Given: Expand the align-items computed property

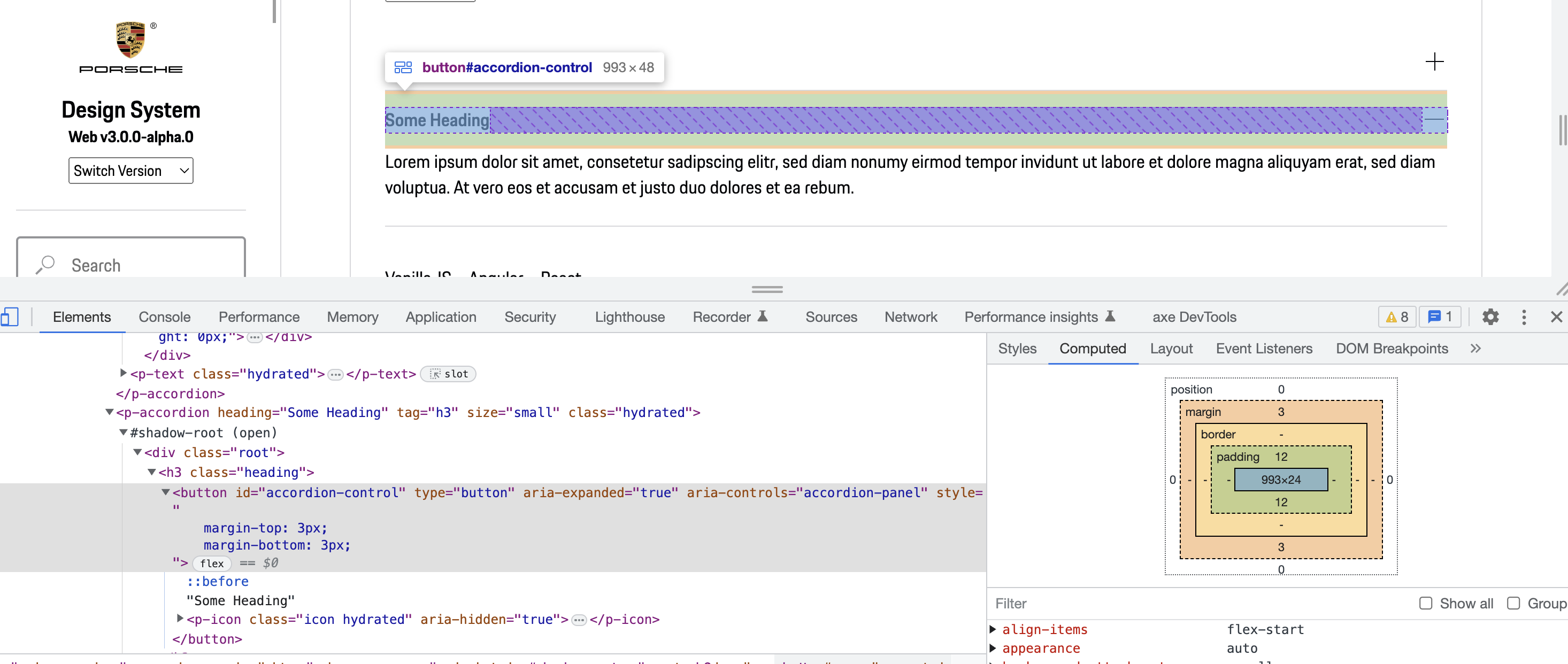Looking at the screenshot, I should pyautogui.click(x=993, y=629).
